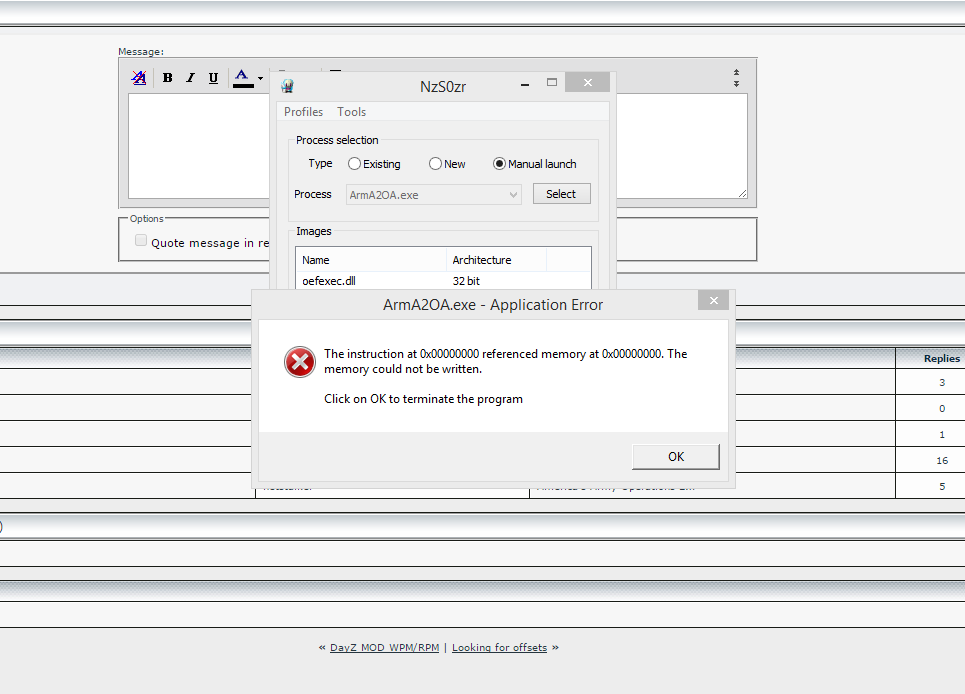Viewport: 965px width, 694px height.
Task: Click the Replies column header
Action: click(x=942, y=358)
